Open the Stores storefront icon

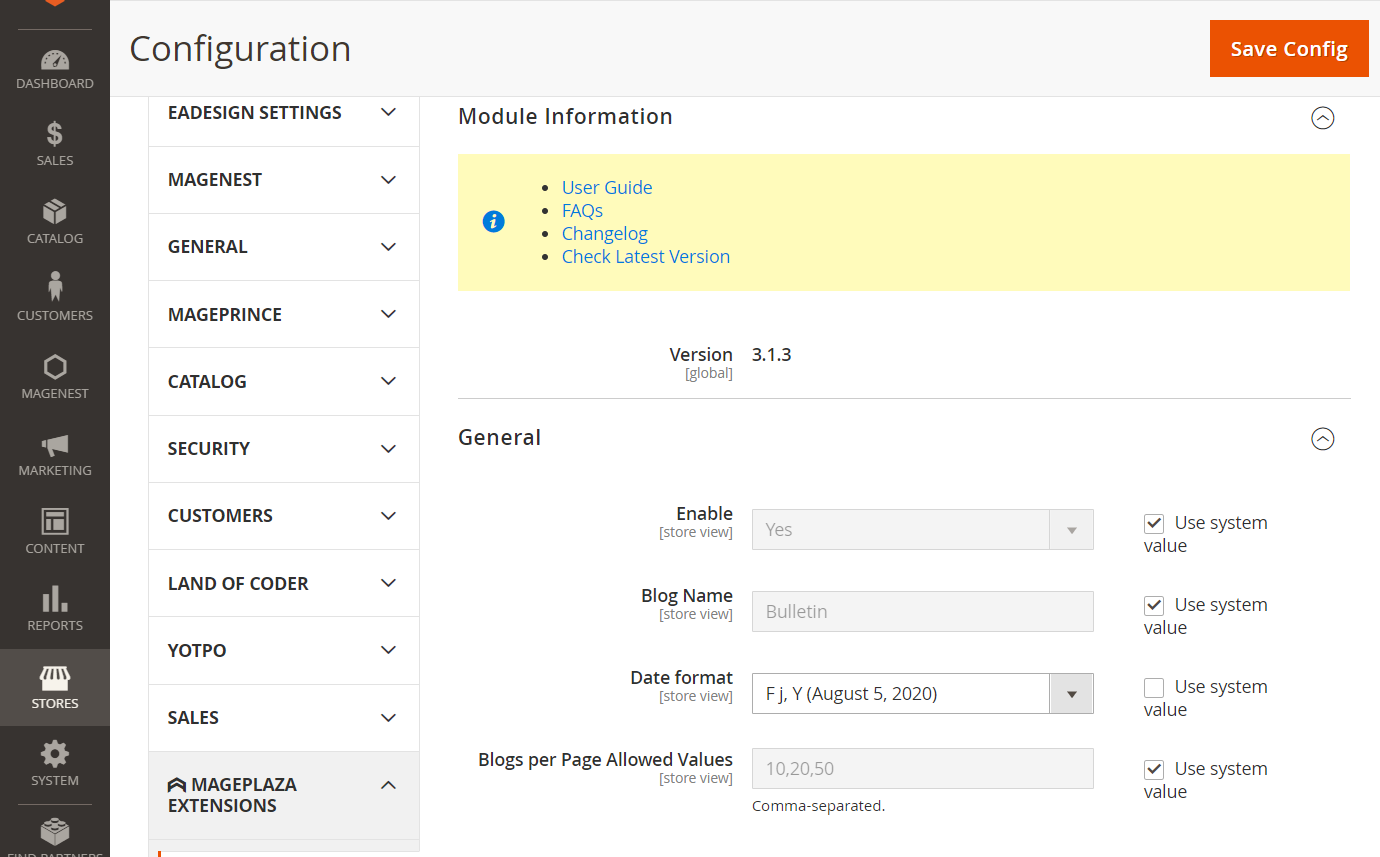pos(55,678)
